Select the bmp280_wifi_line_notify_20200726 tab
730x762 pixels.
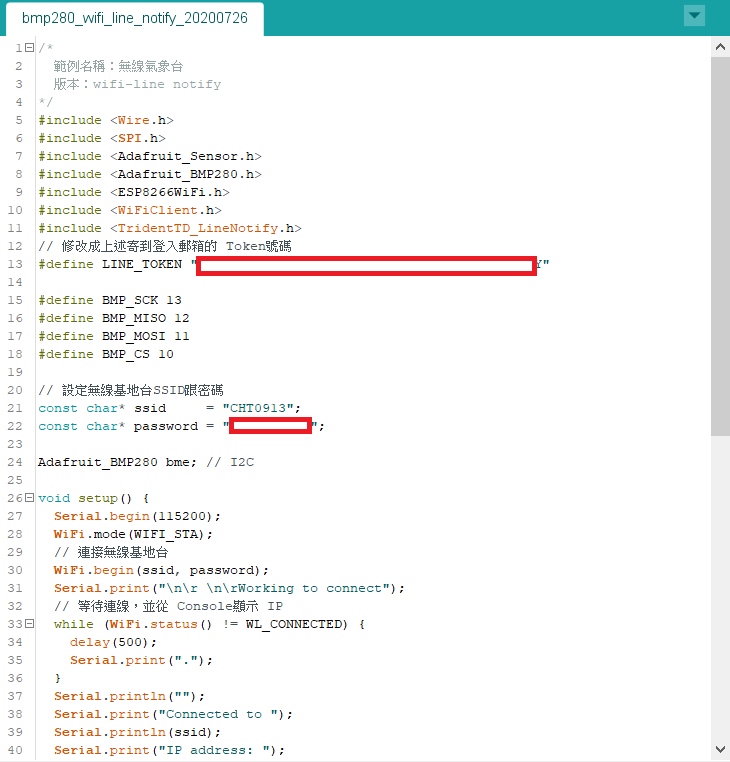click(x=135, y=19)
